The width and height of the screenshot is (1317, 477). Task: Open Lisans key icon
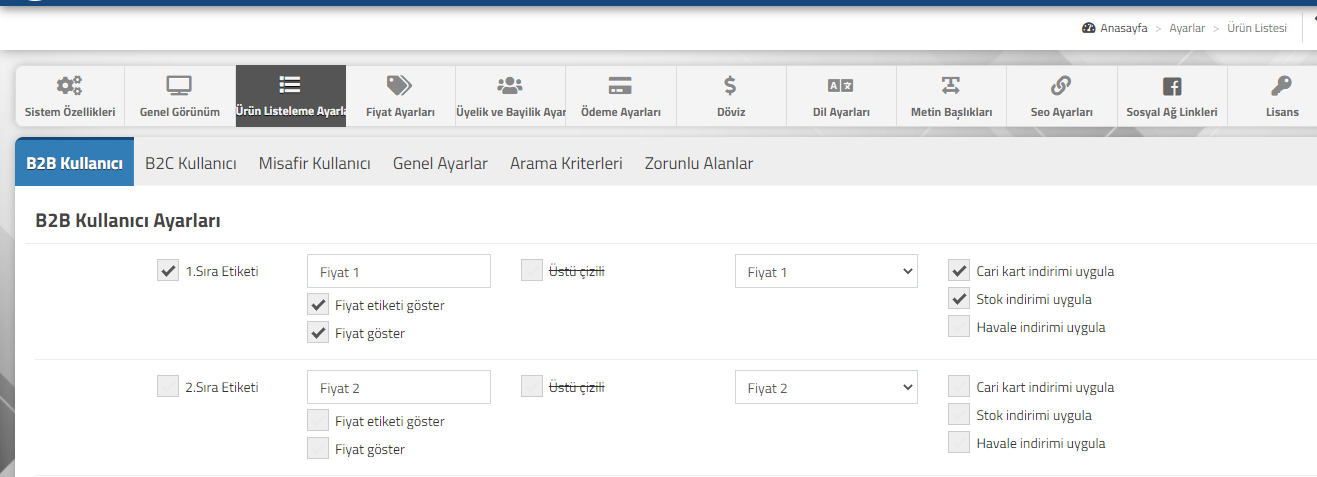(x=1281, y=86)
